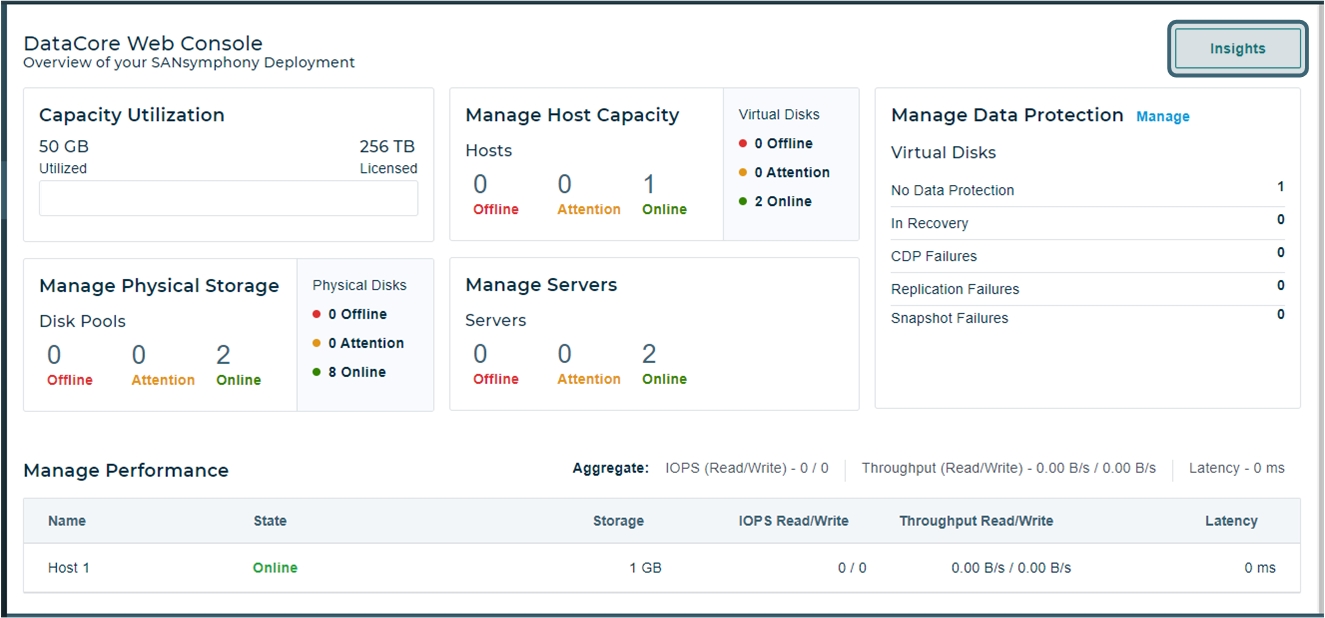Image resolution: width=1325 pixels, height=618 pixels.
Task: Sort by the Latency column header
Action: [x=1230, y=521]
